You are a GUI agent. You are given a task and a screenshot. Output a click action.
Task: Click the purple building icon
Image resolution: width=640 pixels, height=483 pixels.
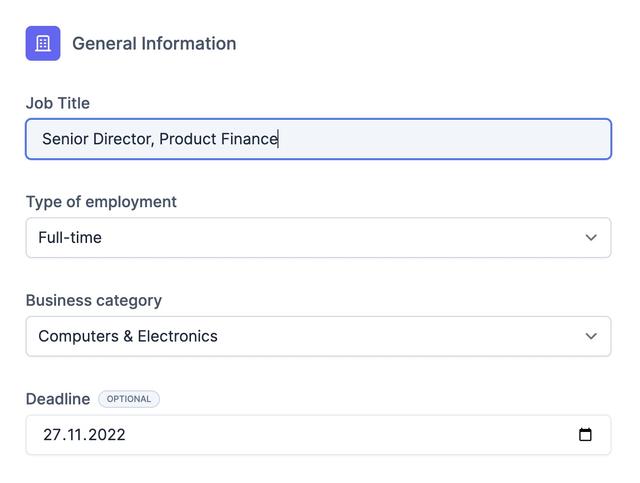[43, 43]
